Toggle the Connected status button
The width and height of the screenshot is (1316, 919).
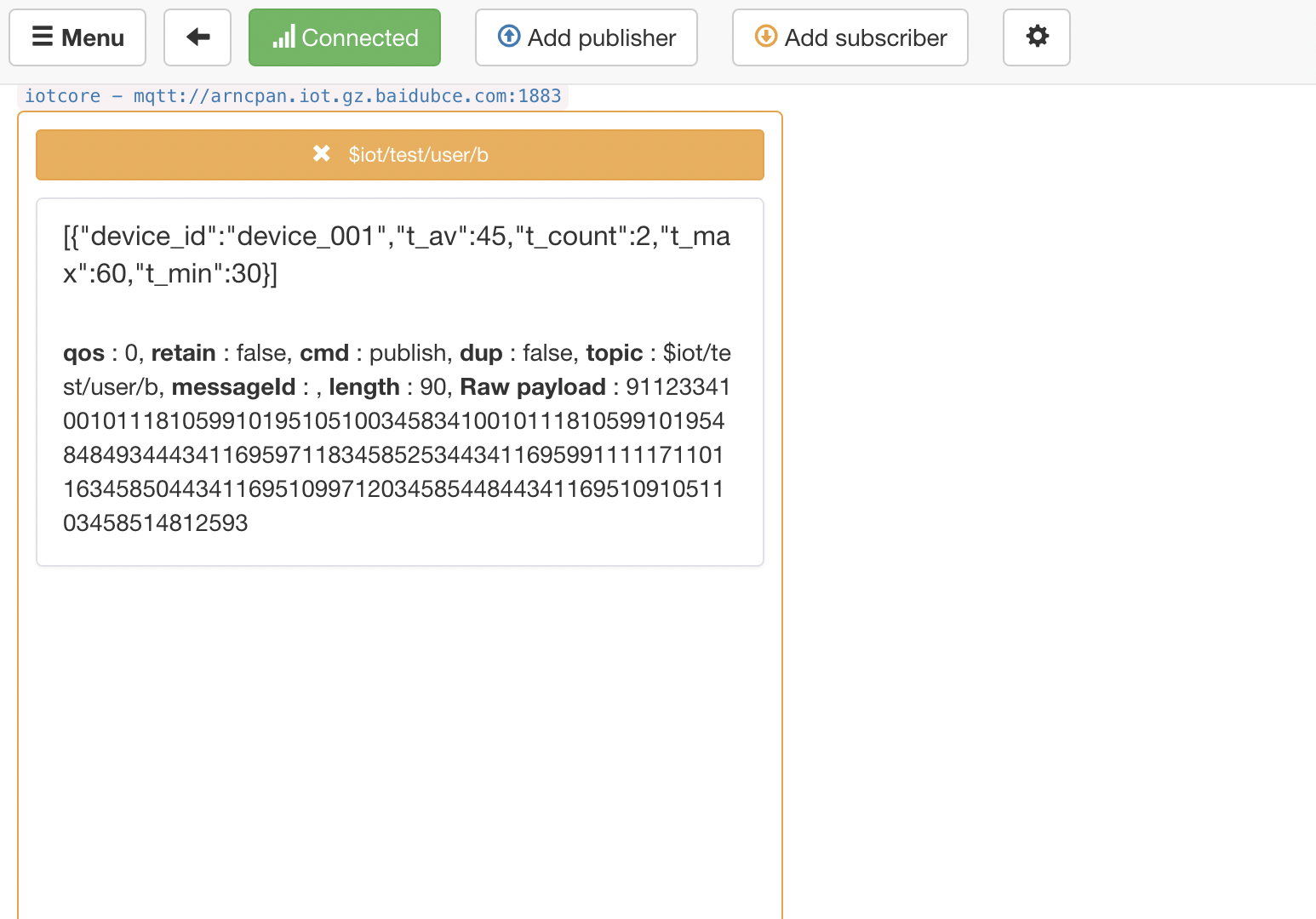click(x=345, y=37)
